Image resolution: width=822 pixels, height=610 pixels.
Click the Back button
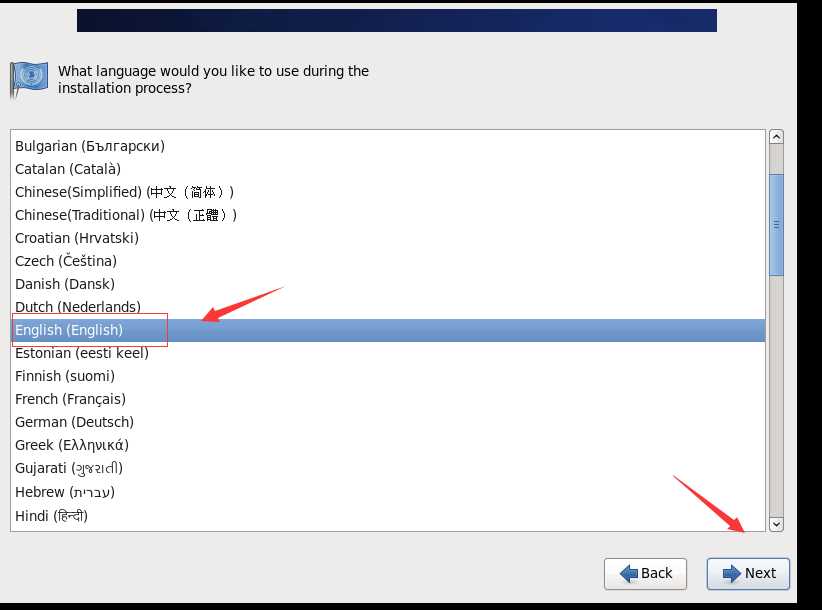coord(645,574)
